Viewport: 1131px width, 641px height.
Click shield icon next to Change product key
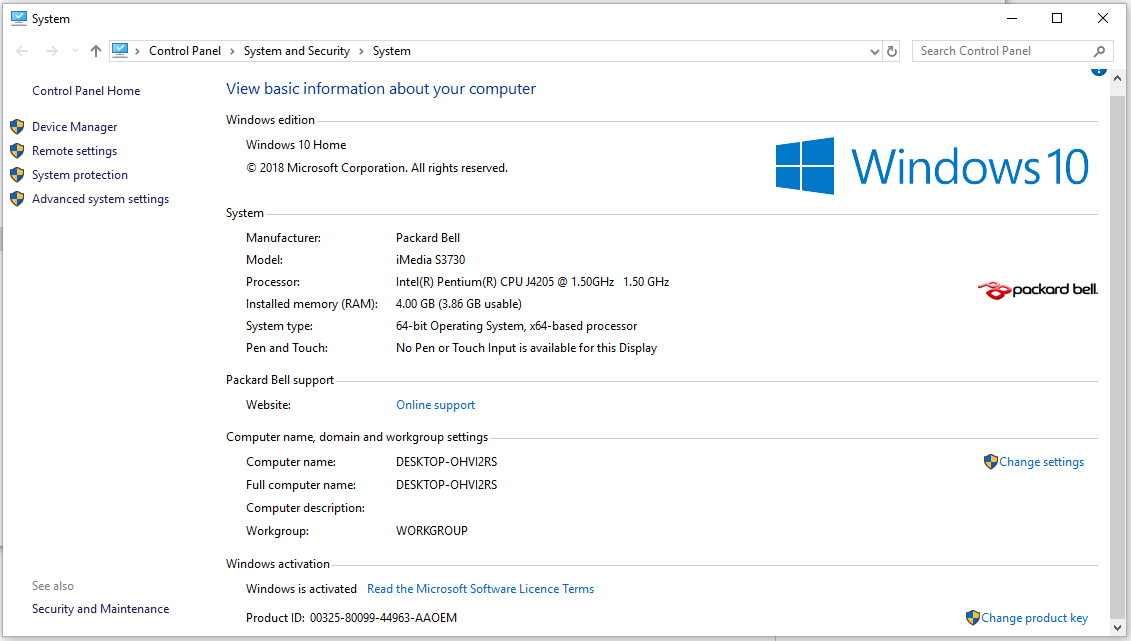point(972,617)
